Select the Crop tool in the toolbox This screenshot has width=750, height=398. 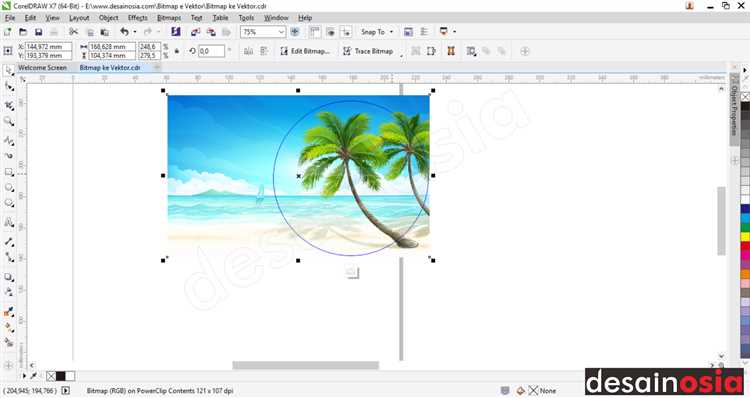coord(9,105)
